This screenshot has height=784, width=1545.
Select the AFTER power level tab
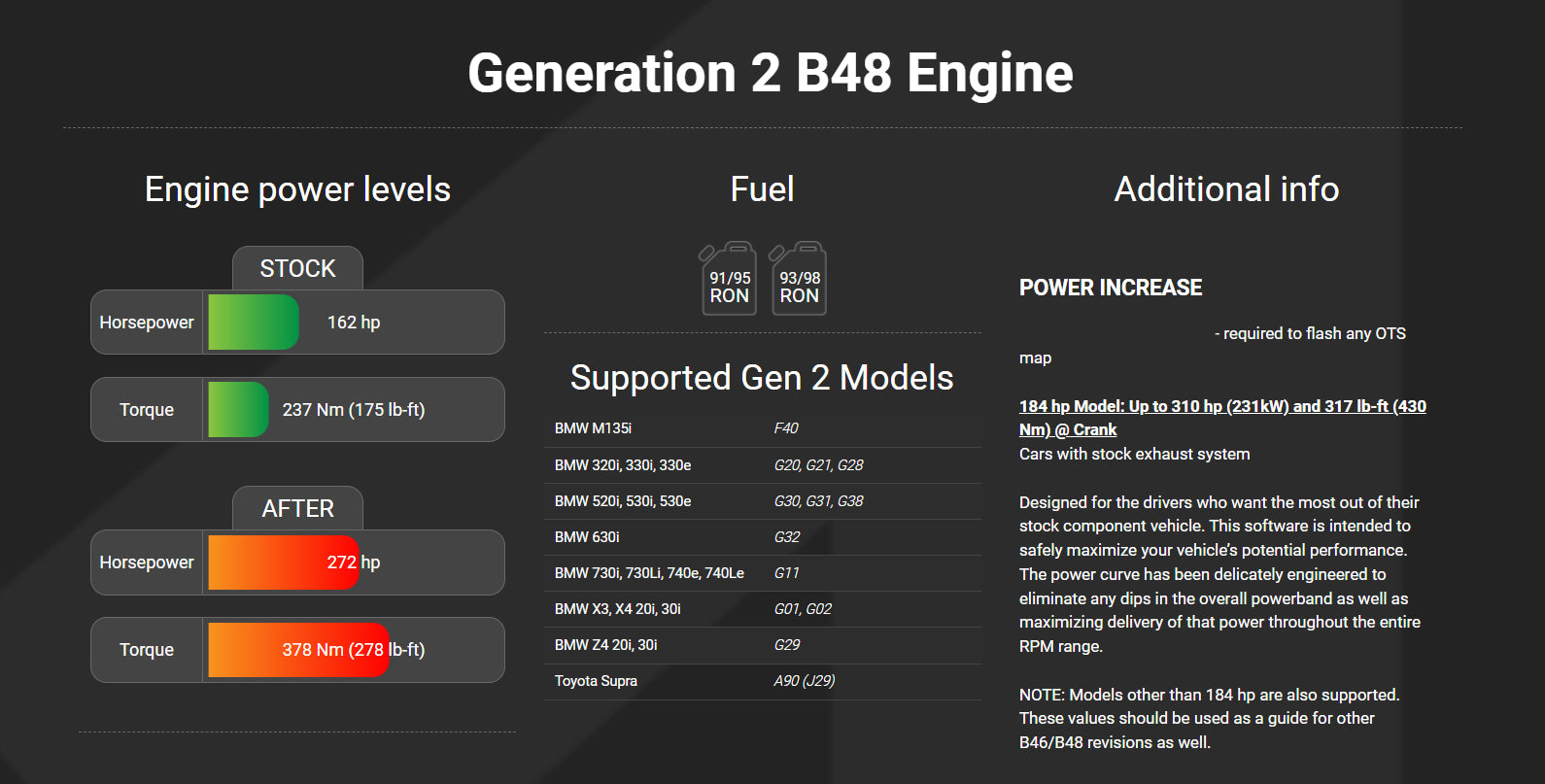297,508
